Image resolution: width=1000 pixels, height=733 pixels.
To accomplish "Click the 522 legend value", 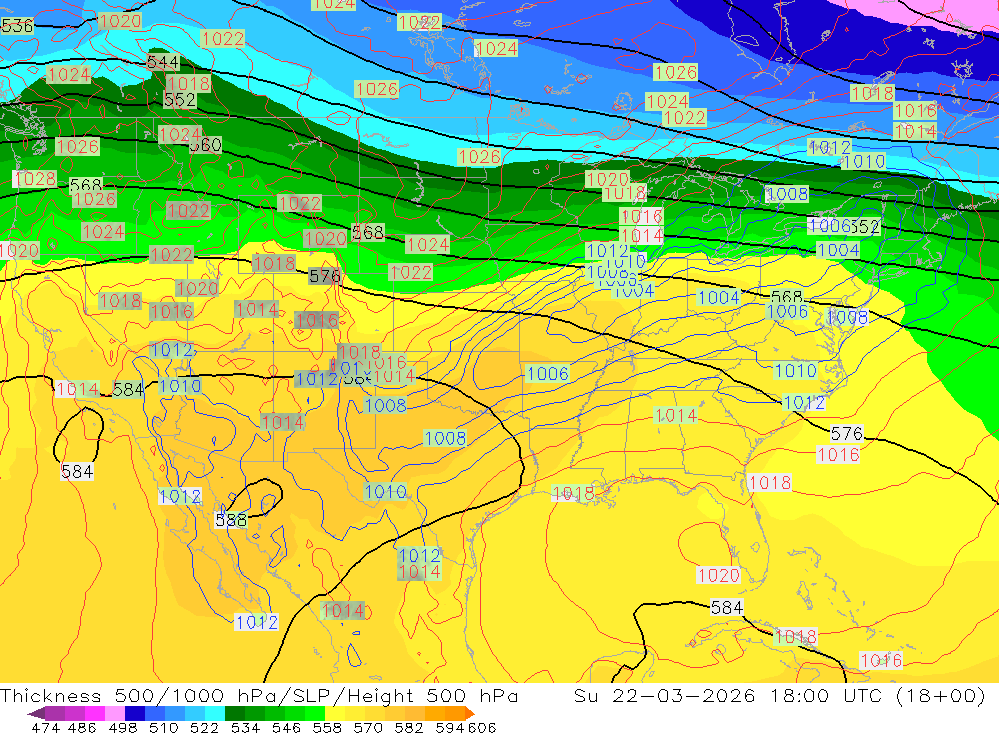I will coord(205,727).
